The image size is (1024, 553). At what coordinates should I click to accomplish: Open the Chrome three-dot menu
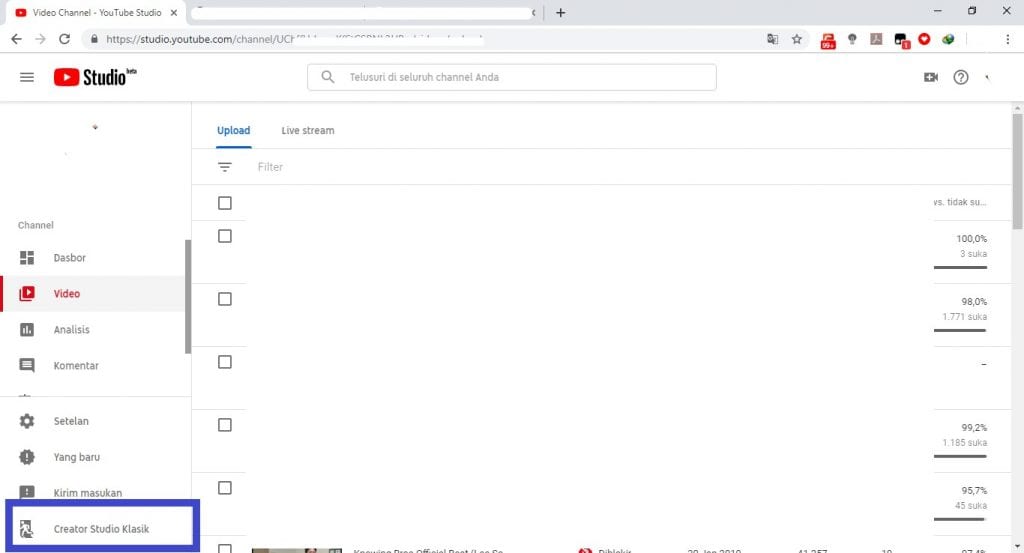[x=1008, y=39]
